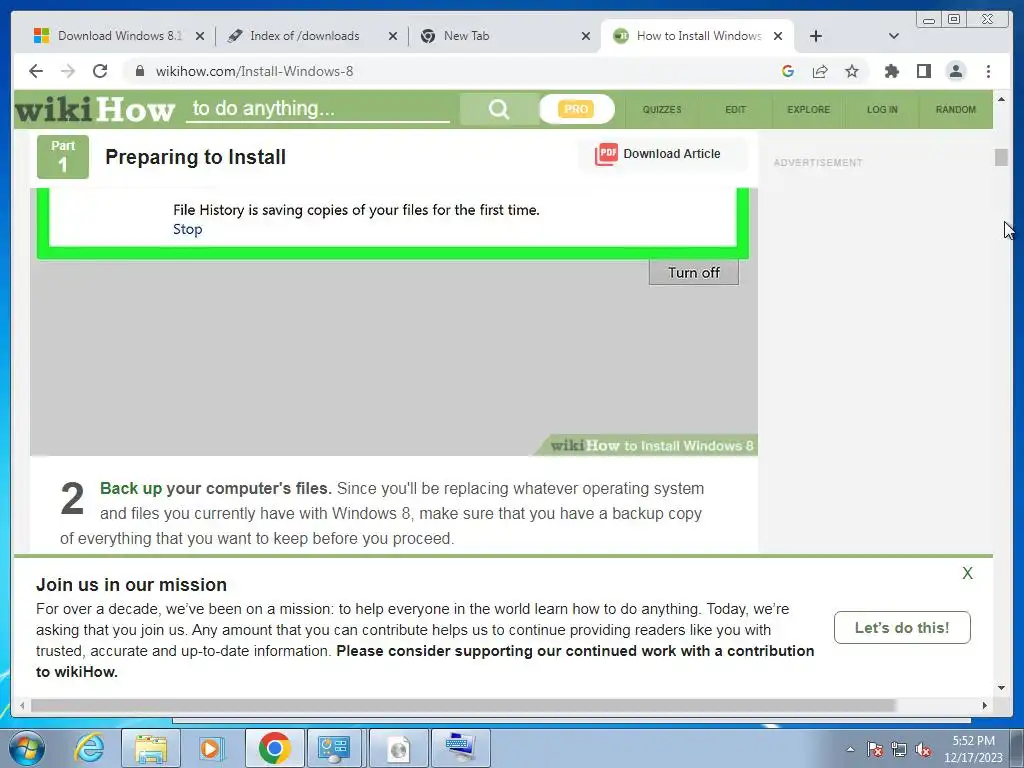The height and width of the screenshot is (768, 1024).
Task: Open EDIT in wikiHow header
Action: (735, 109)
